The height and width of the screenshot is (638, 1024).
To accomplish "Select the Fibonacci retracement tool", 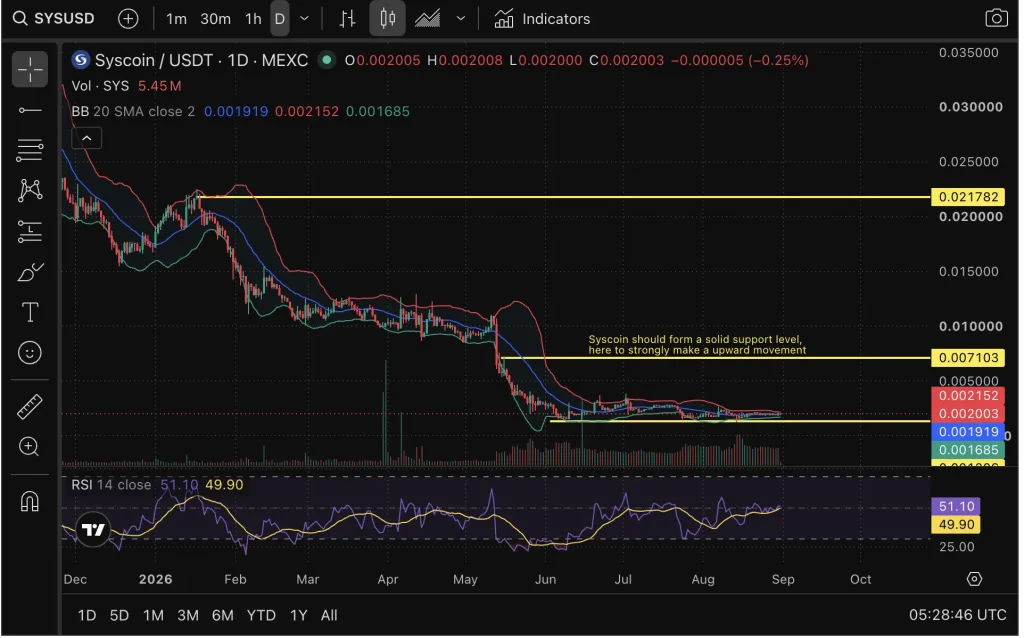I will 29,150.
